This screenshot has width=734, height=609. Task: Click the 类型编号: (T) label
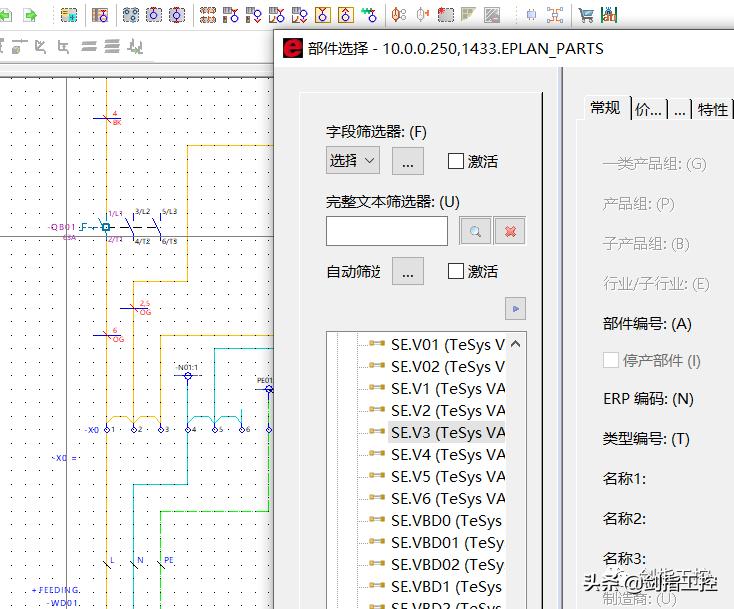pos(646,439)
